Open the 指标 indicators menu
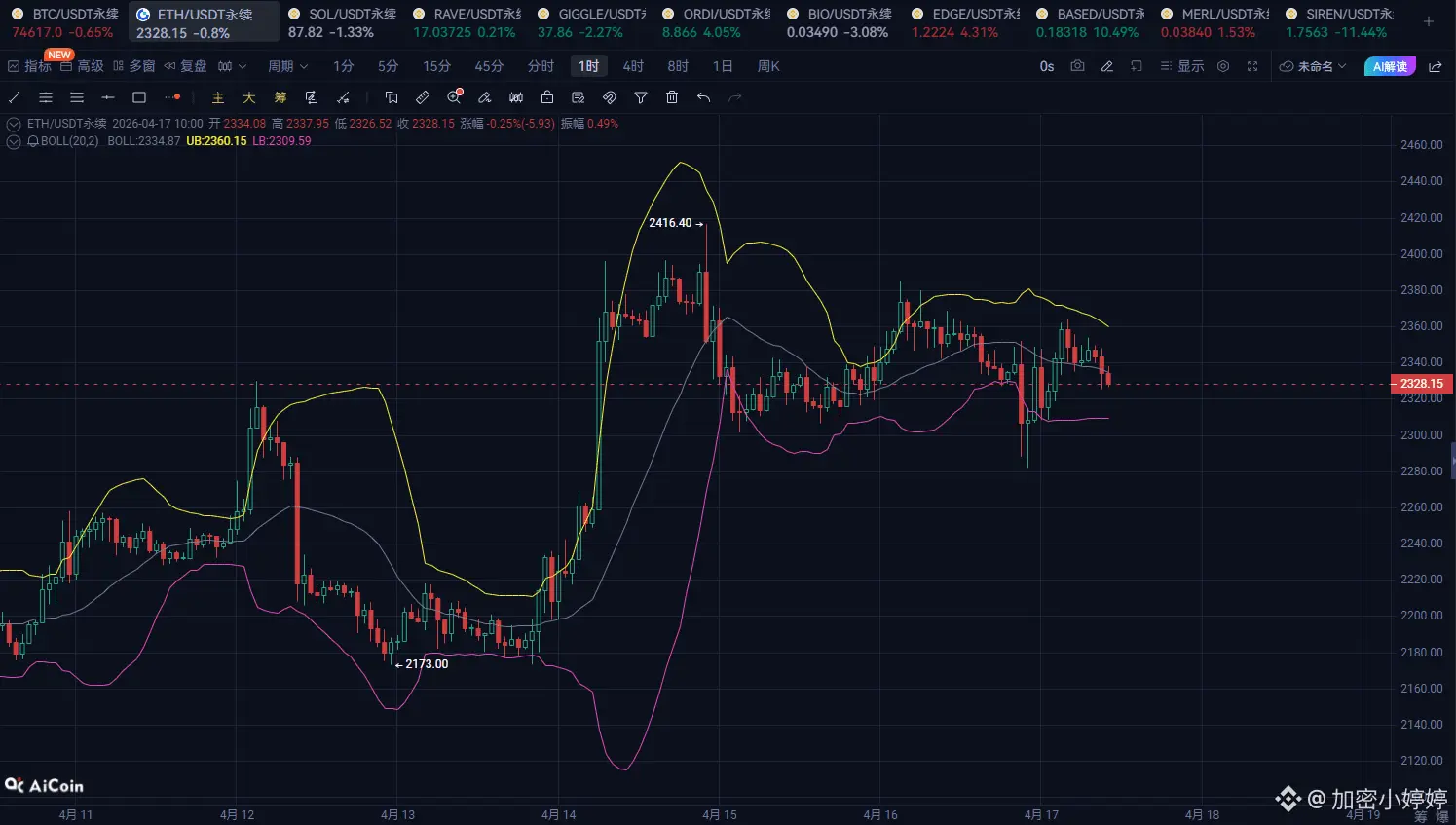This screenshot has height=825, width=1456. 29,66
